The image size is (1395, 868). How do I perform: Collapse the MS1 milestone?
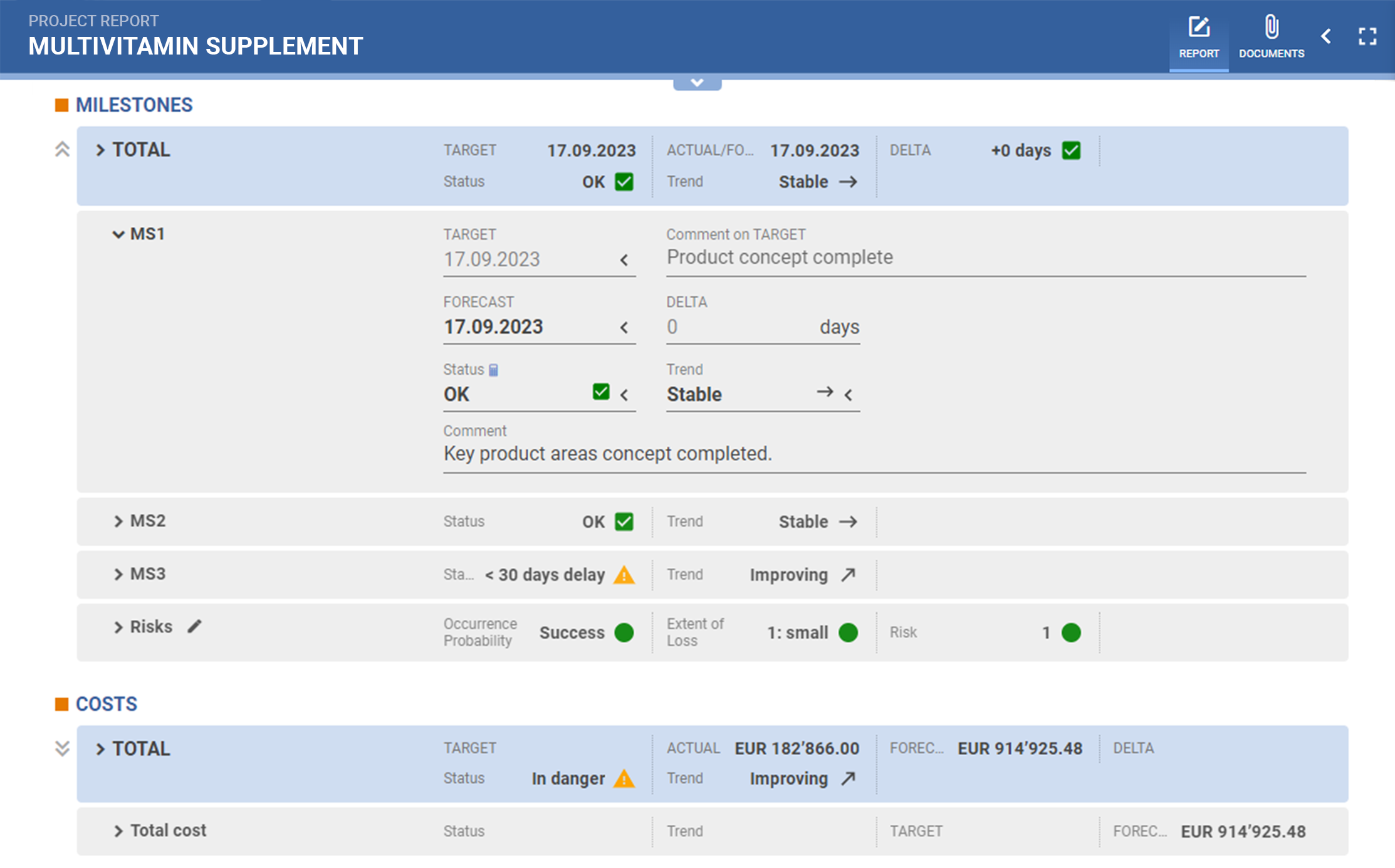tap(118, 234)
